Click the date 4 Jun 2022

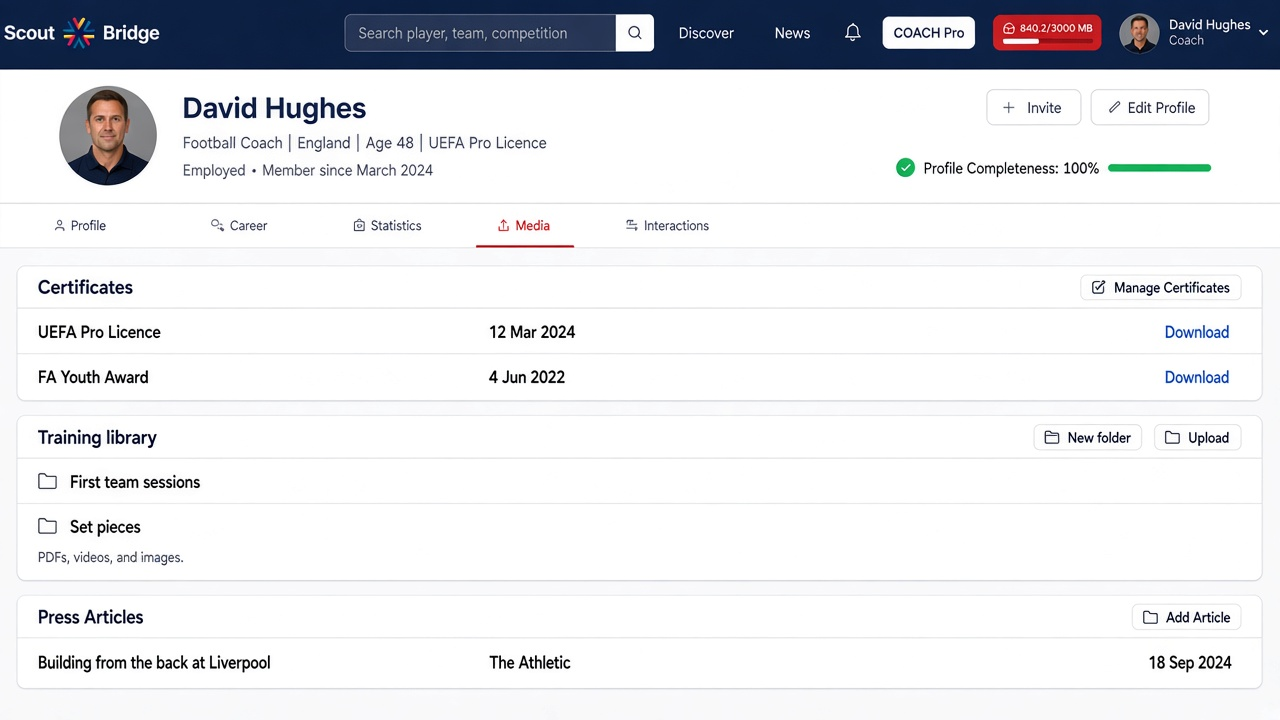click(527, 377)
